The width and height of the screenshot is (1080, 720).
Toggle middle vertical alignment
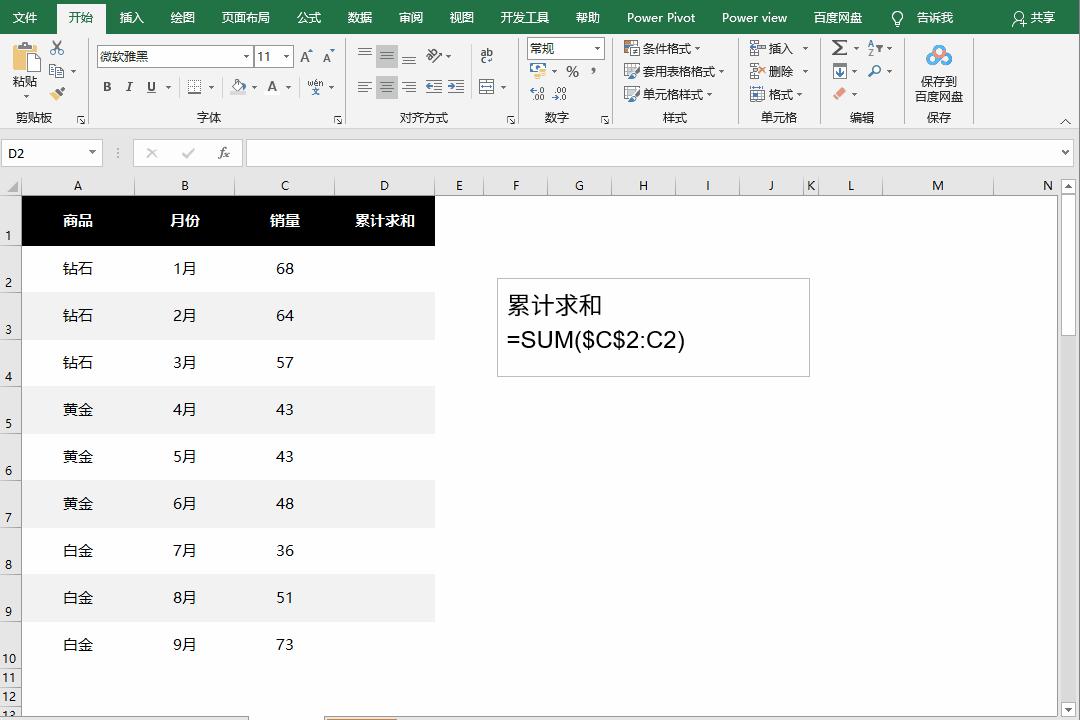pyautogui.click(x=387, y=56)
